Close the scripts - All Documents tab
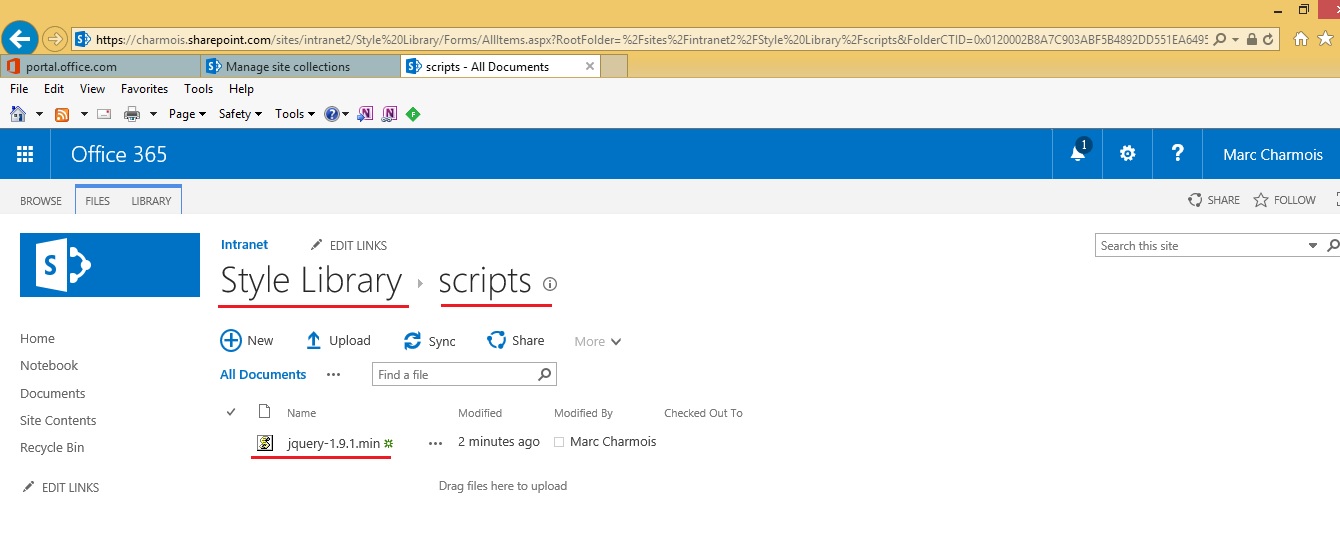 pos(589,66)
